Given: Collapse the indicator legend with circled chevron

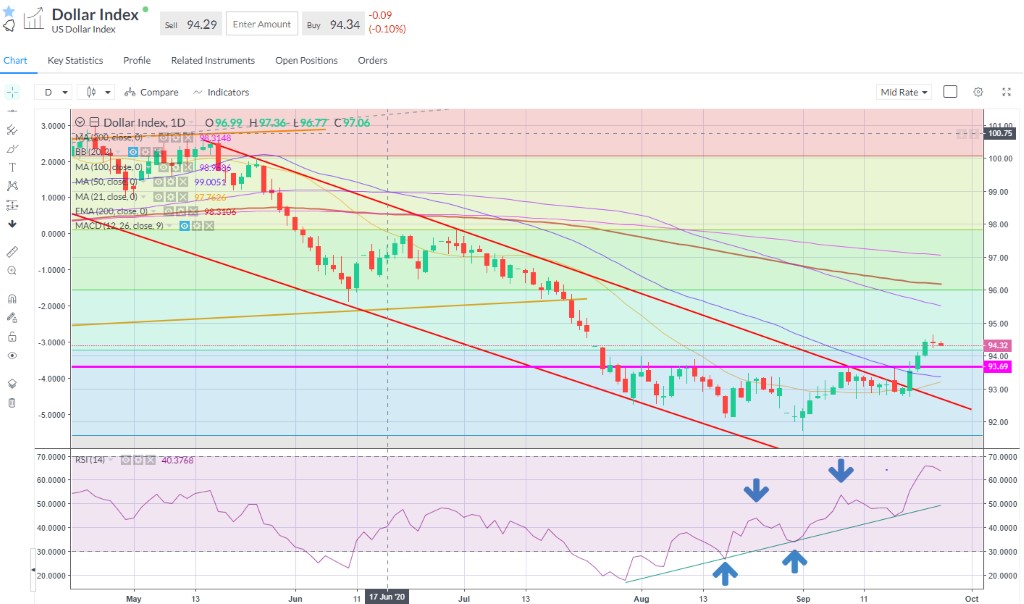Looking at the screenshot, I should click(x=80, y=122).
